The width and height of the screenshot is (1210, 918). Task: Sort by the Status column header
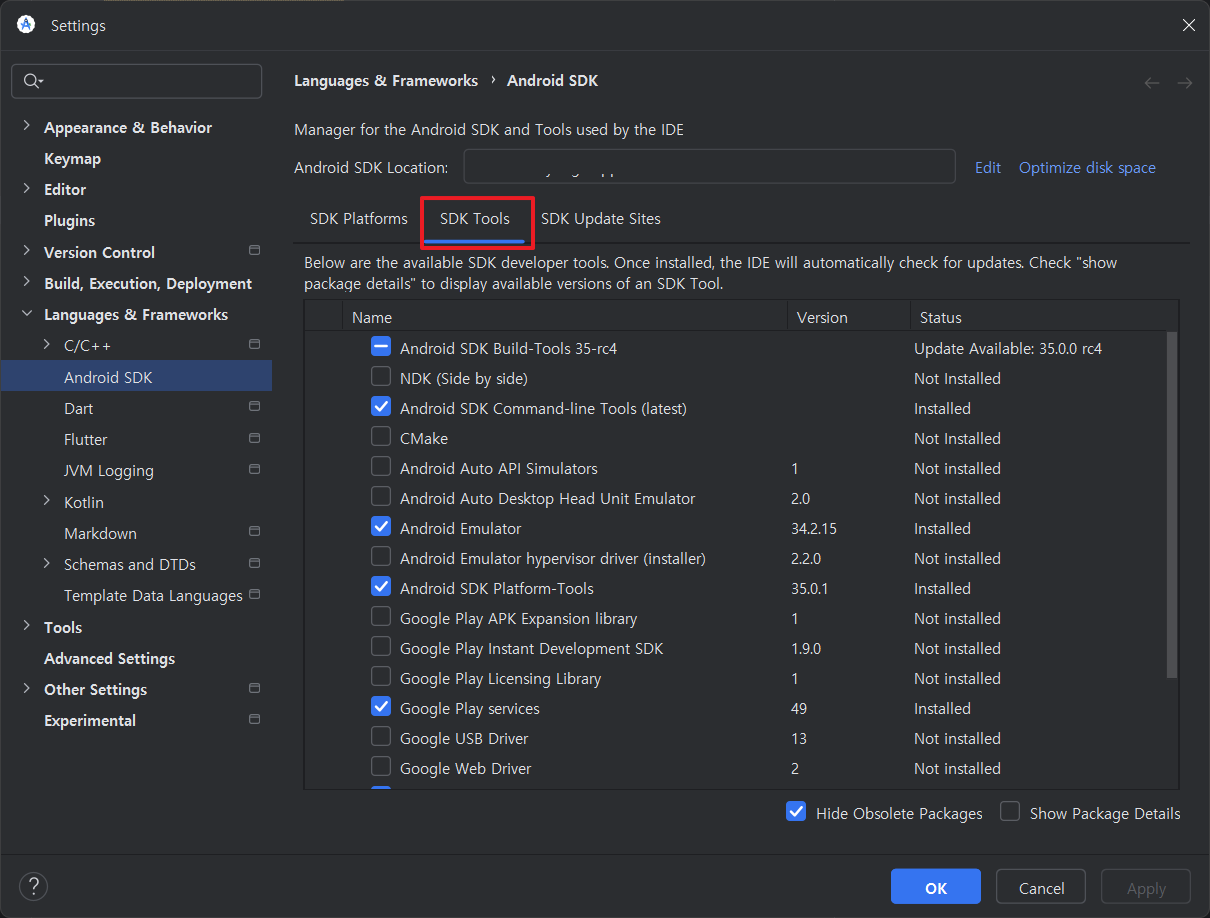[1044, 317]
